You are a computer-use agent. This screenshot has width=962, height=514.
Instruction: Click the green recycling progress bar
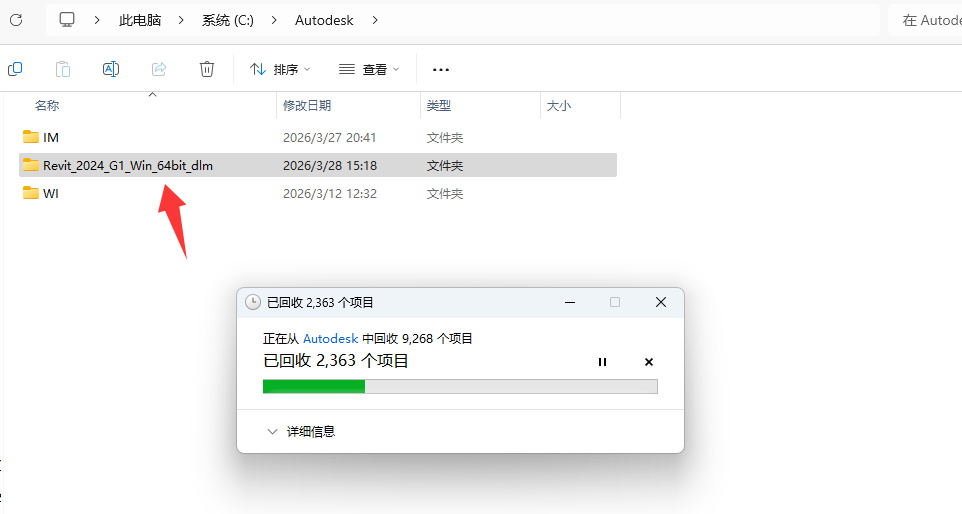(x=460, y=386)
